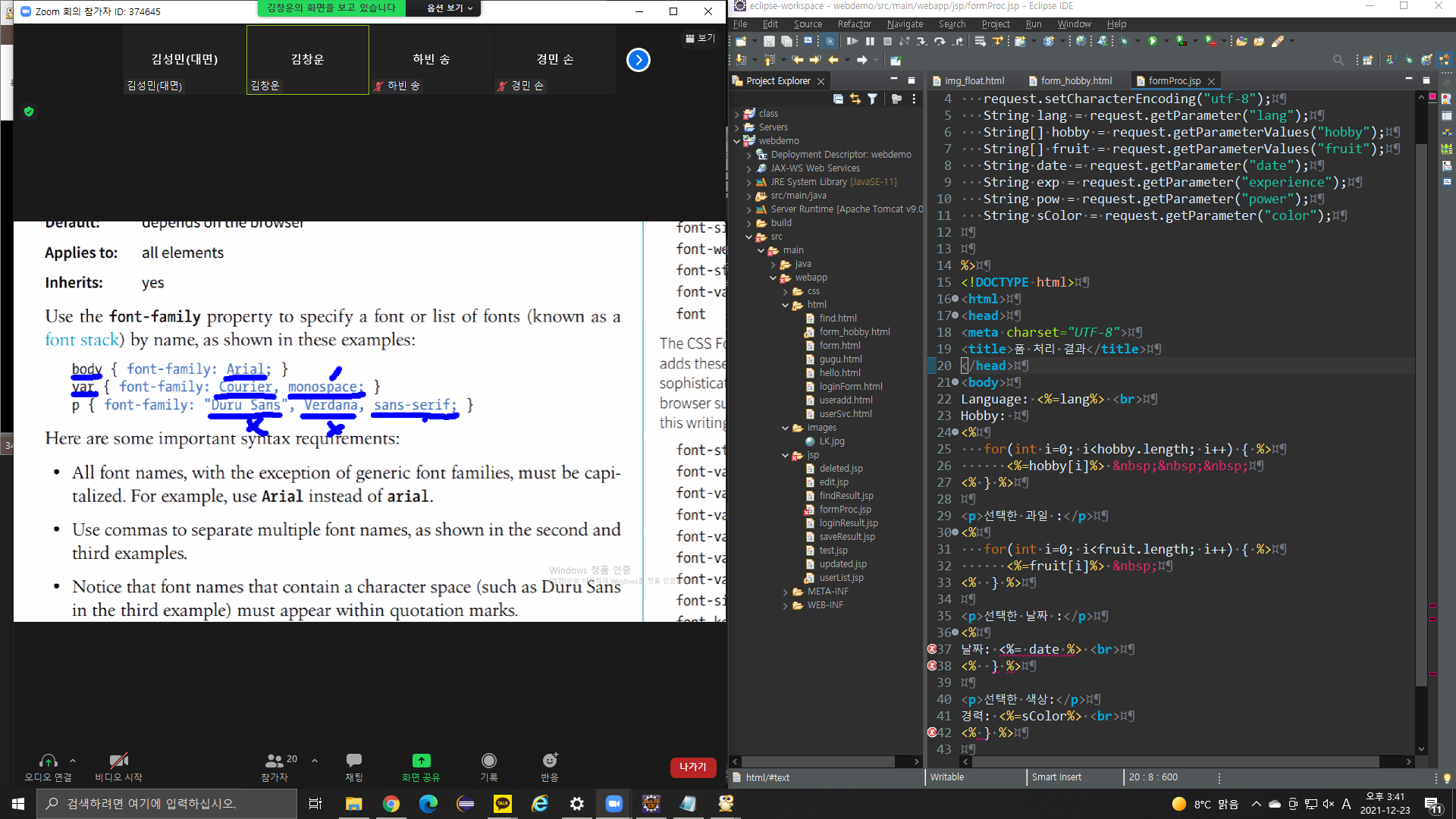
Task: Switch to form_hobby.html editor tab
Action: [1075, 80]
